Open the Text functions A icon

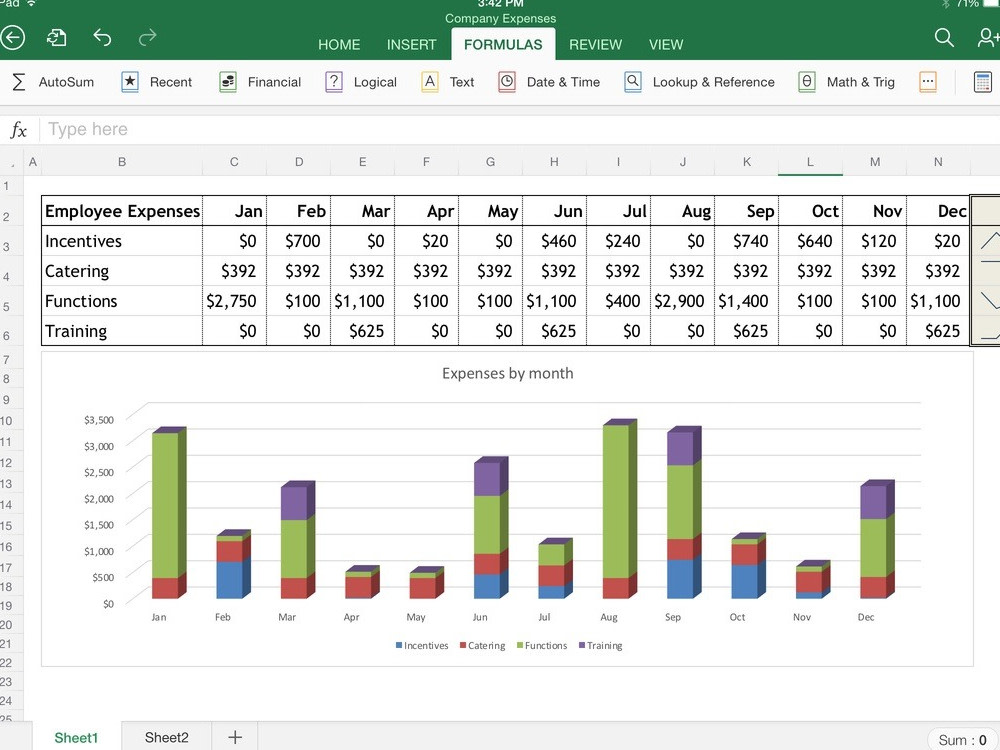click(430, 82)
